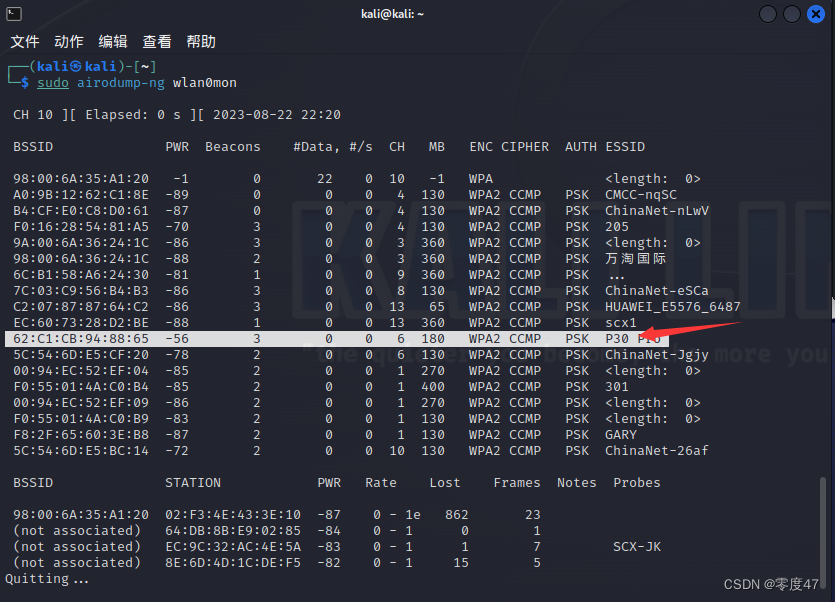Click ESSID scx1
835x602 pixels.
click(x=620, y=322)
